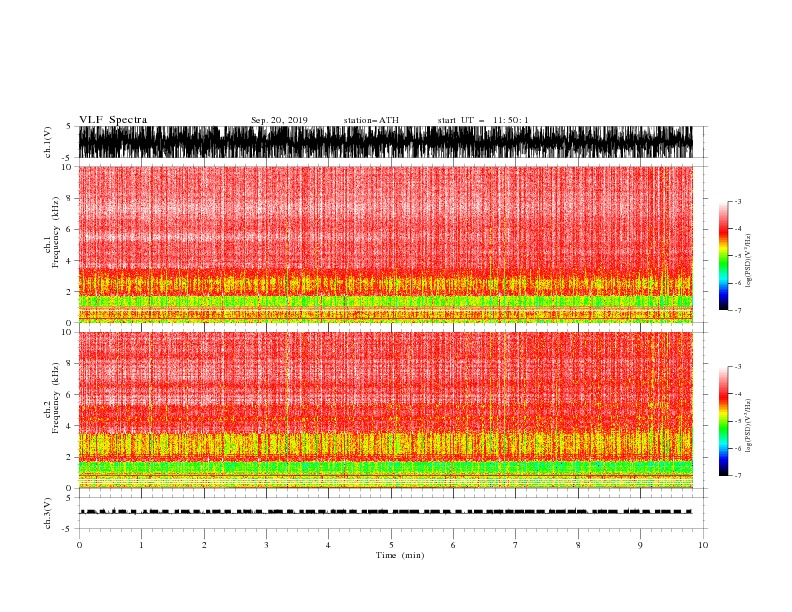
Task: Click the ch.3(V) axis label
Action: pos(48,513)
